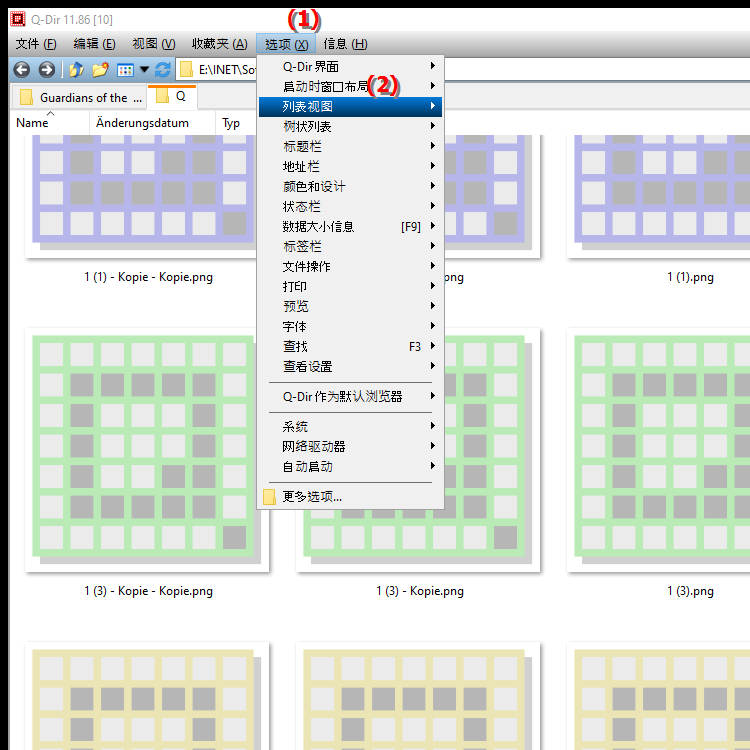Click file name 1 (3).png label
This screenshot has width=750, height=750.
click(x=690, y=591)
